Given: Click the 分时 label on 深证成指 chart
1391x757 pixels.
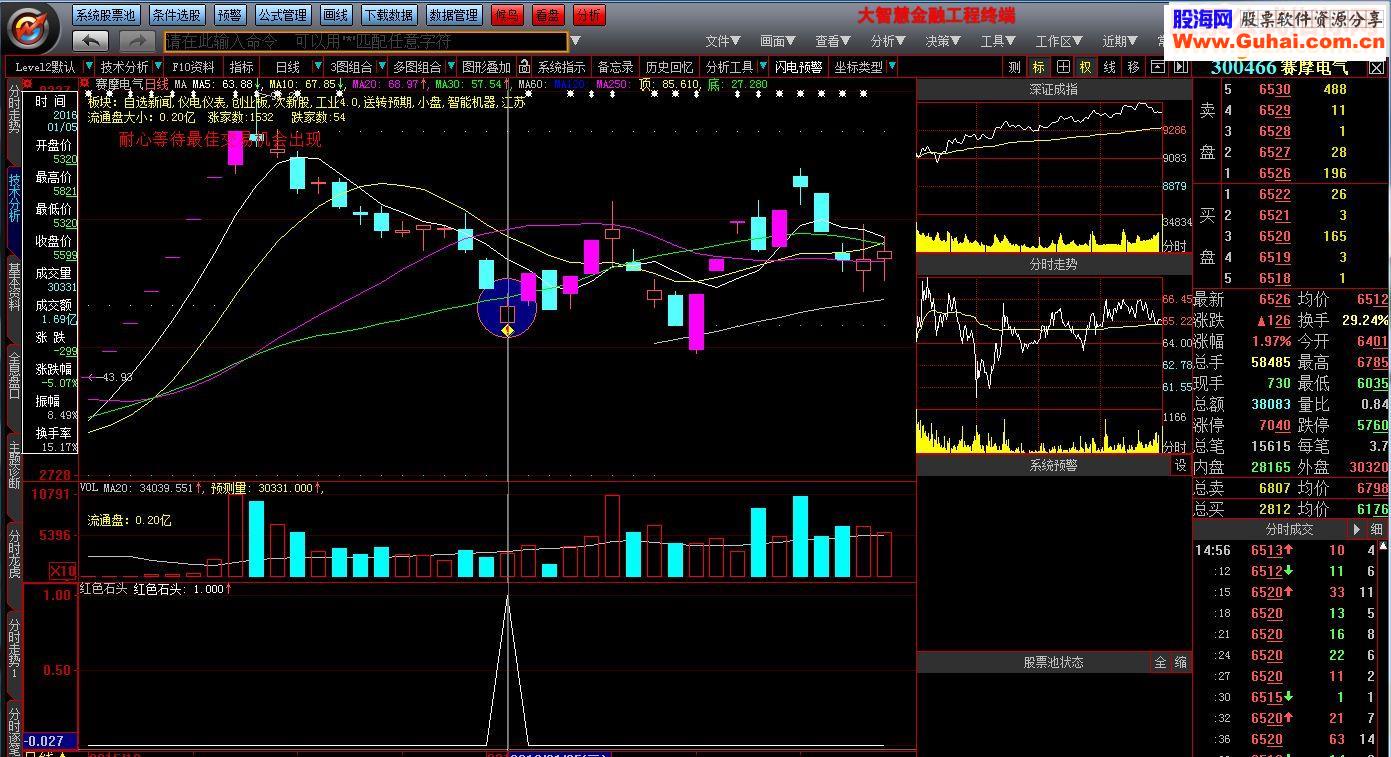Looking at the screenshot, I should [1175, 246].
